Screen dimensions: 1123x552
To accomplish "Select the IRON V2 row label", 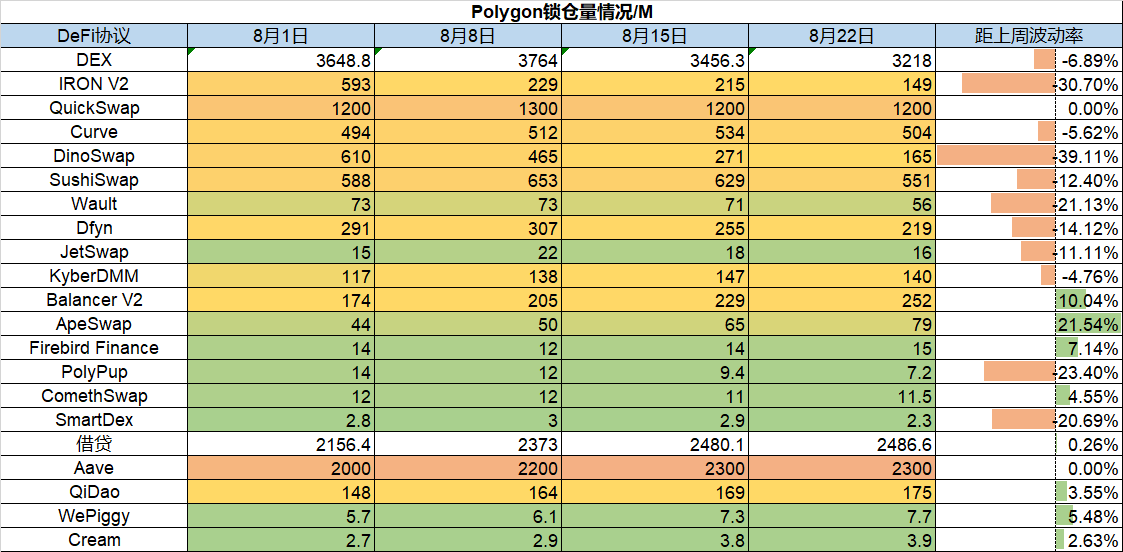I will click(94, 84).
